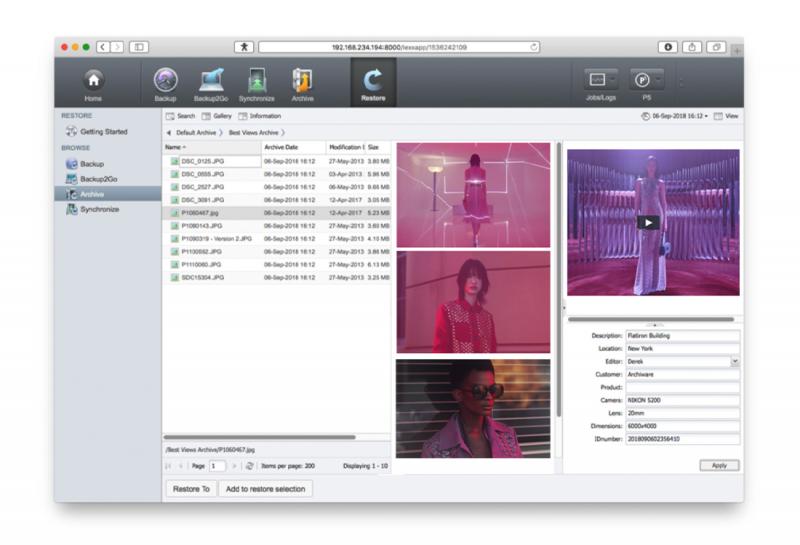Viewport: 800px width, 545px height.
Task: Select file SDC15304.JPG
Action: tap(277, 278)
